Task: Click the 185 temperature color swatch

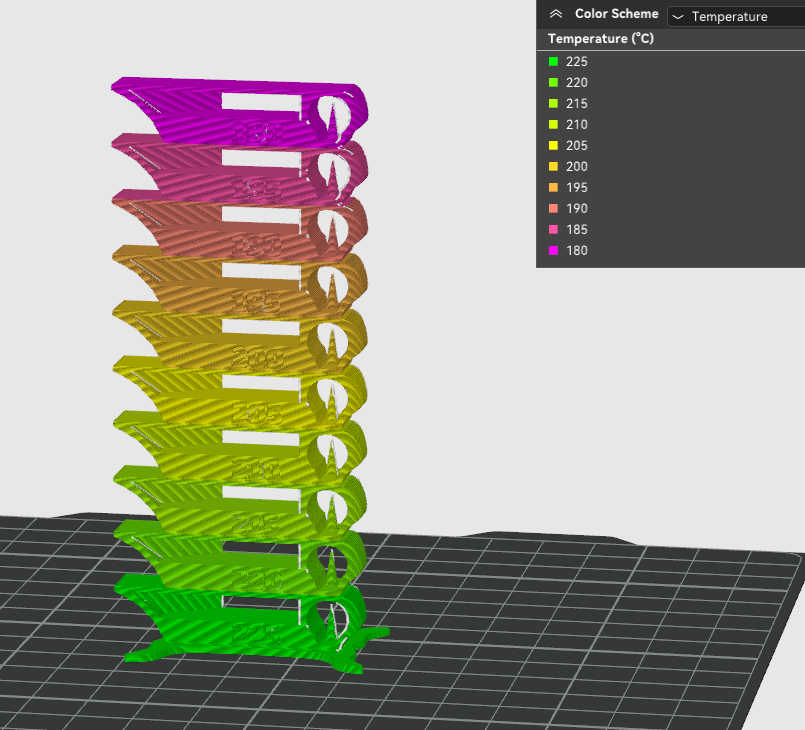Action: coord(553,230)
